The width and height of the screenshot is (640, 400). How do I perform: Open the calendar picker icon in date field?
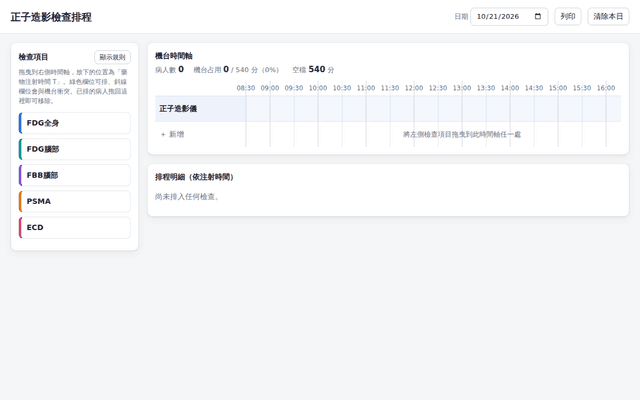[x=538, y=16]
